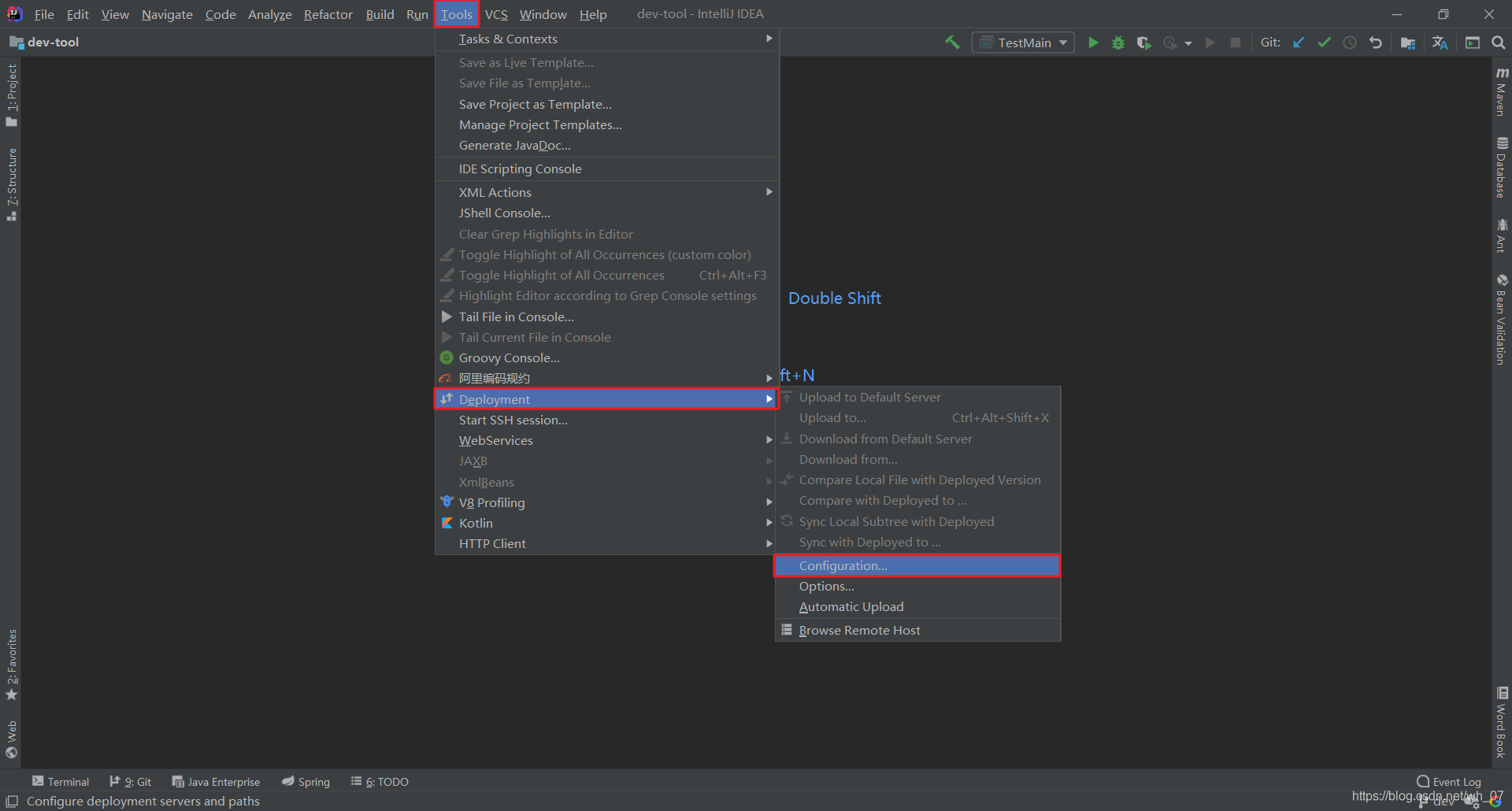1512x811 pixels.
Task: Select Manage Project Templates... item
Action: (607, 124)
